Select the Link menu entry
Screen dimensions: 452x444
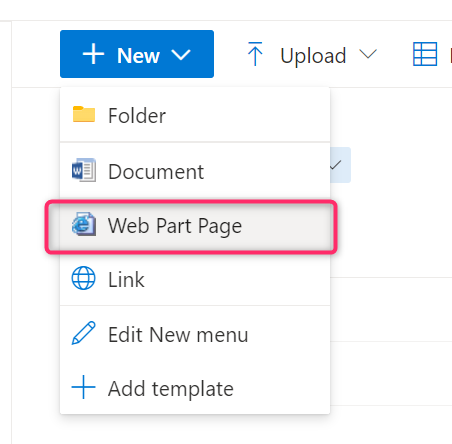tap(195, 279)
